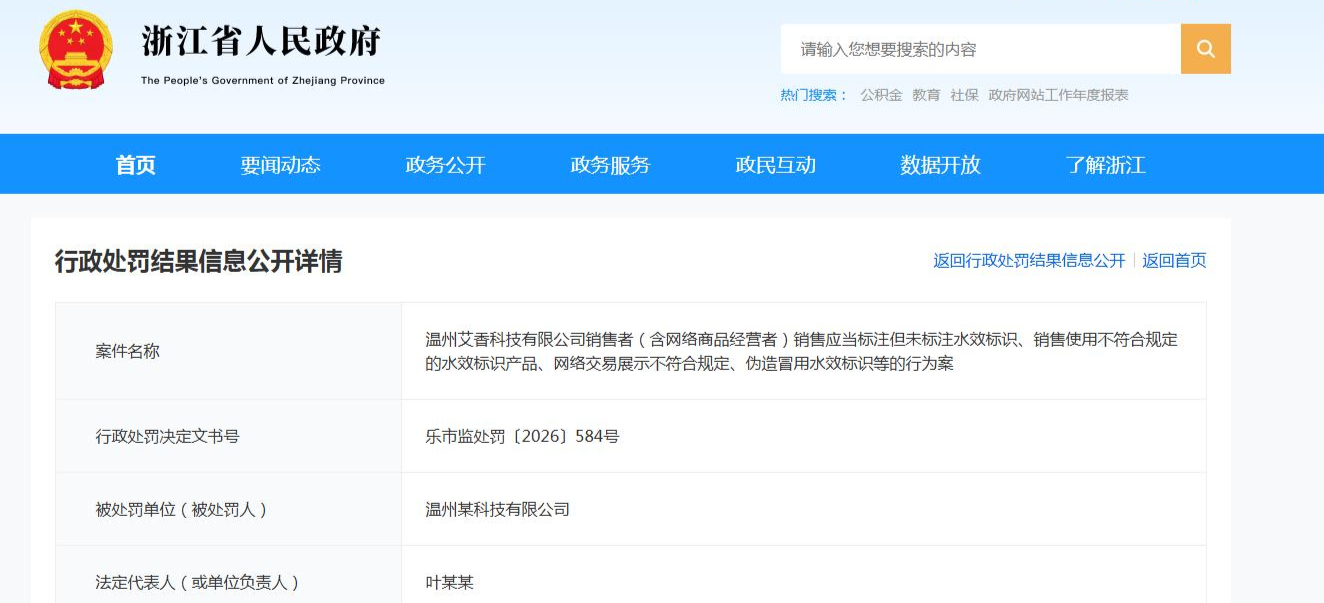Open the 数据开放 navigation tab
The width and height of the screenshot is (1324, 603).
[x=941, y=165]
